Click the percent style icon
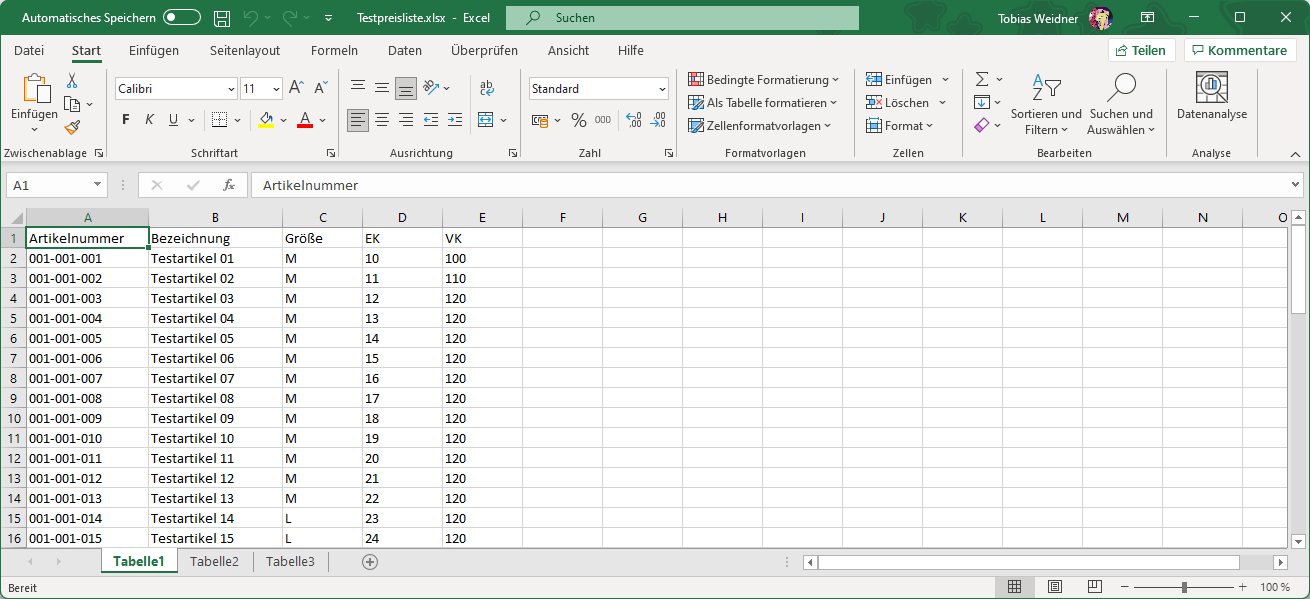The height and width of the screenshot is (599, 1310). pyautogui.click(x=579, y=120)
